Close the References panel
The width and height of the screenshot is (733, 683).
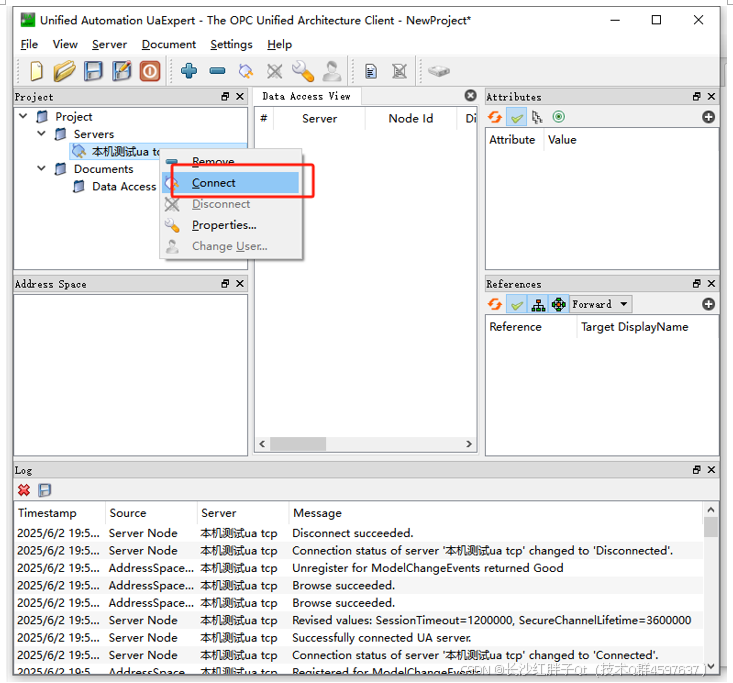click(711, 284)
